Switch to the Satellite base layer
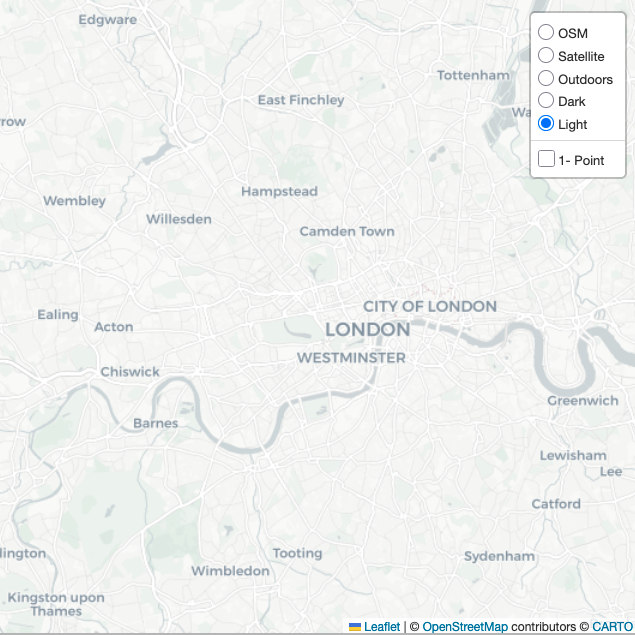The width and height of the screenshot is (635, 635). click(546, 55)
